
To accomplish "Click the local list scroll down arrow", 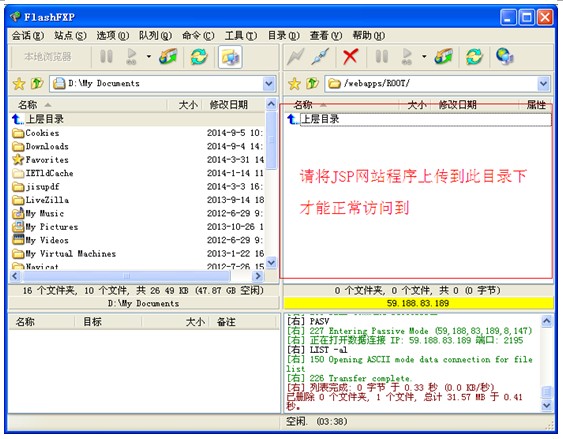I will (271, 262).
